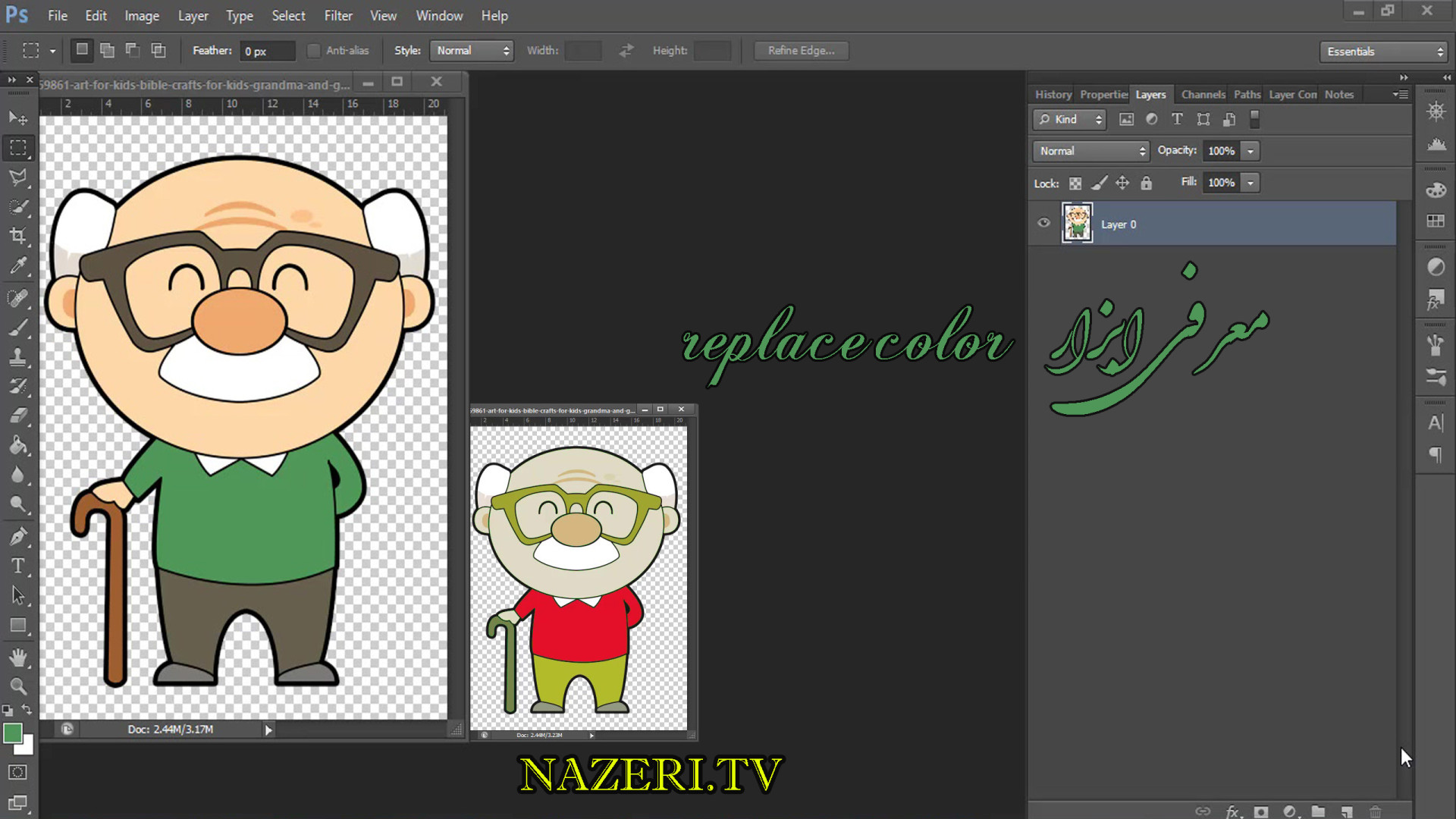The height and width of the screenshot is (819, 1456).
Task: Select the Lasso tool
Action: pos(18,177)
